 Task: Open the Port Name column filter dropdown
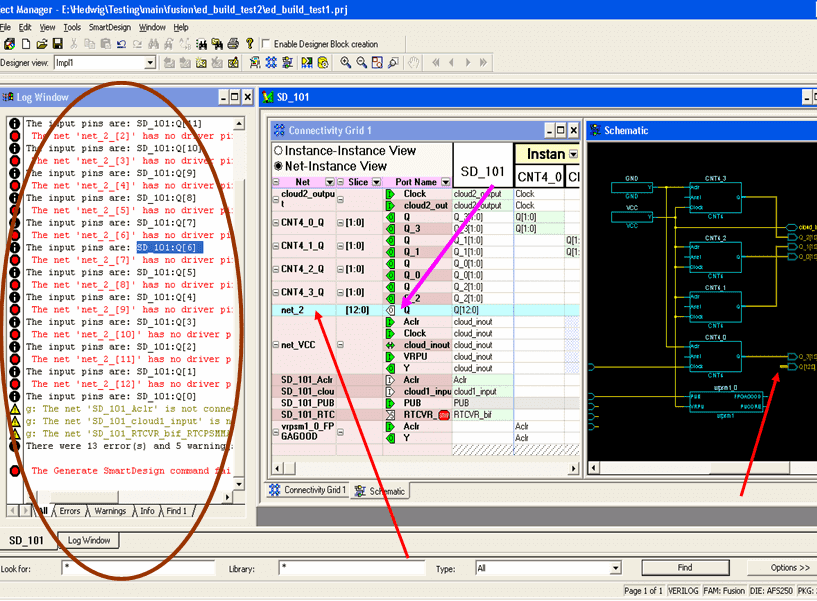[445, 182]
